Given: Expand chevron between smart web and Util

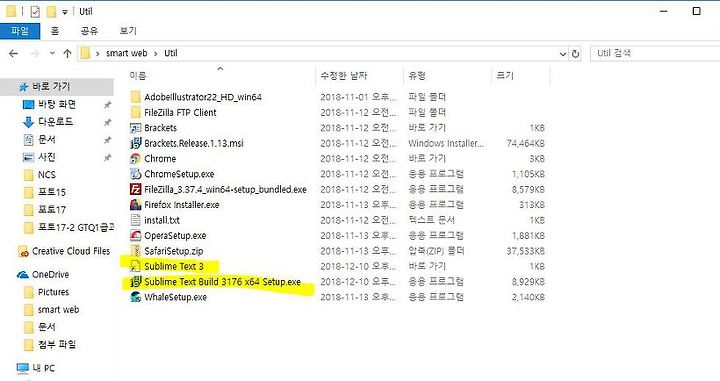Looking at the screenshot, I should point(156,53).
